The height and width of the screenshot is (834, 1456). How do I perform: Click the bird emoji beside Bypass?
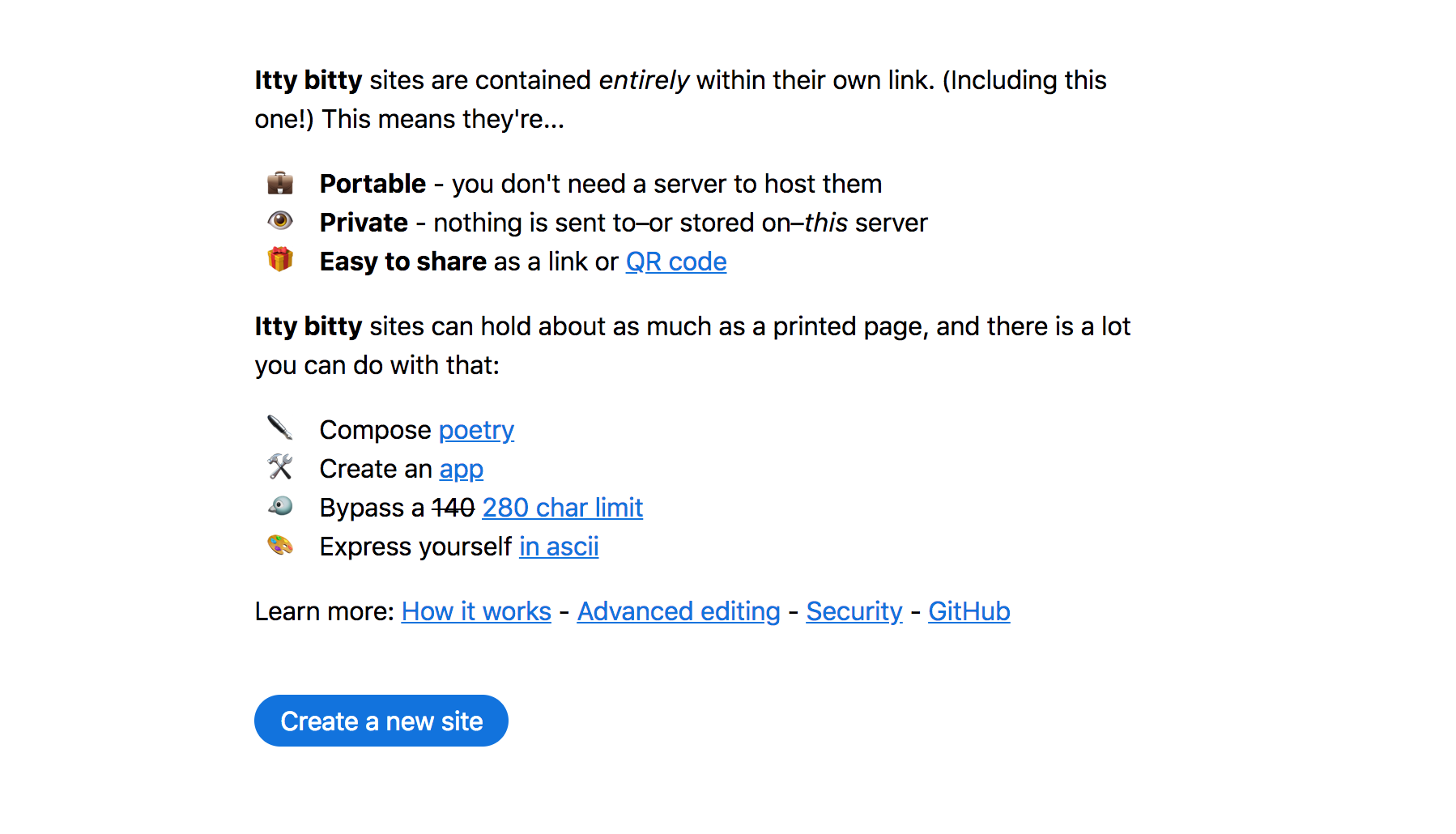click(x=280, y=506)
